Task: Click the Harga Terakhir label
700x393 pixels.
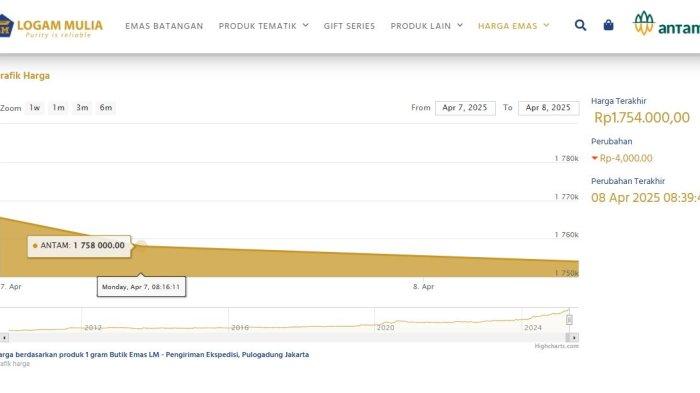Action: (619, 101)
